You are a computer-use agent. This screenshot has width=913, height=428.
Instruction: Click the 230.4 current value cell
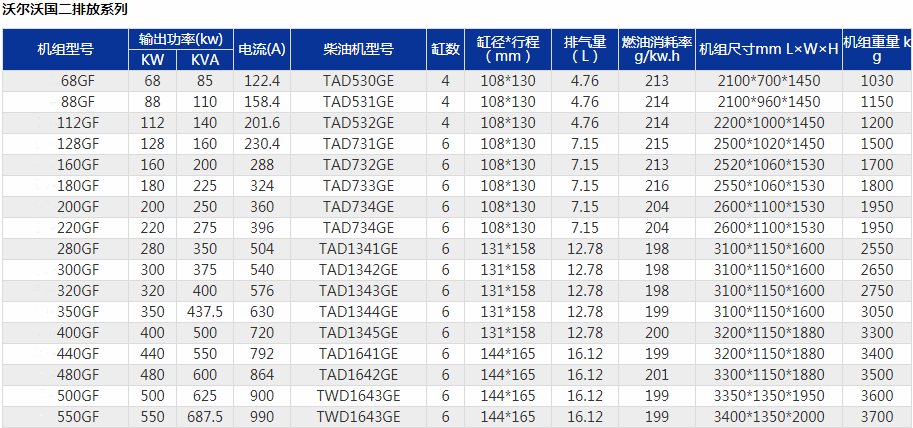[262, 143]
